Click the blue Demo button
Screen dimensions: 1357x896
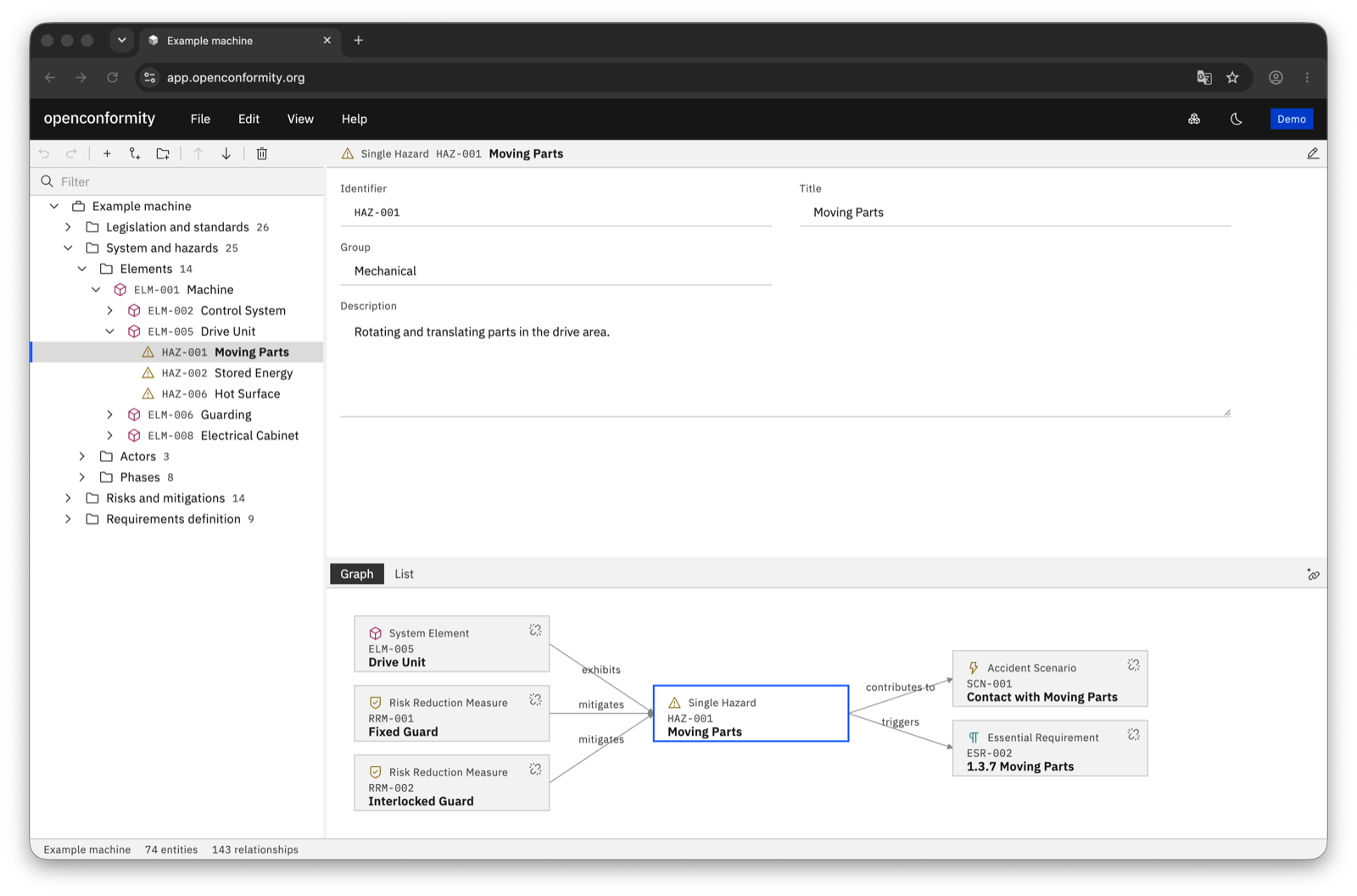point(1292,119)
